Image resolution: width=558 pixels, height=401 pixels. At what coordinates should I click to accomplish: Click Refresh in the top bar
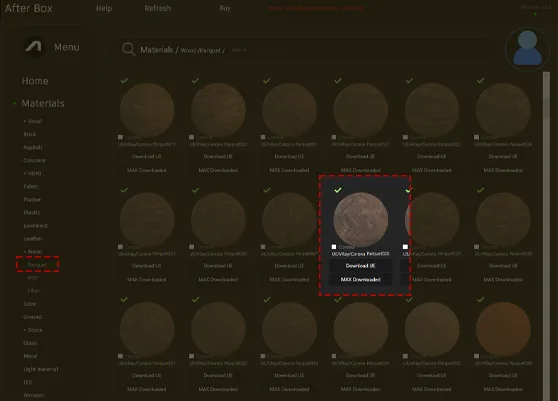pos(158,8)
